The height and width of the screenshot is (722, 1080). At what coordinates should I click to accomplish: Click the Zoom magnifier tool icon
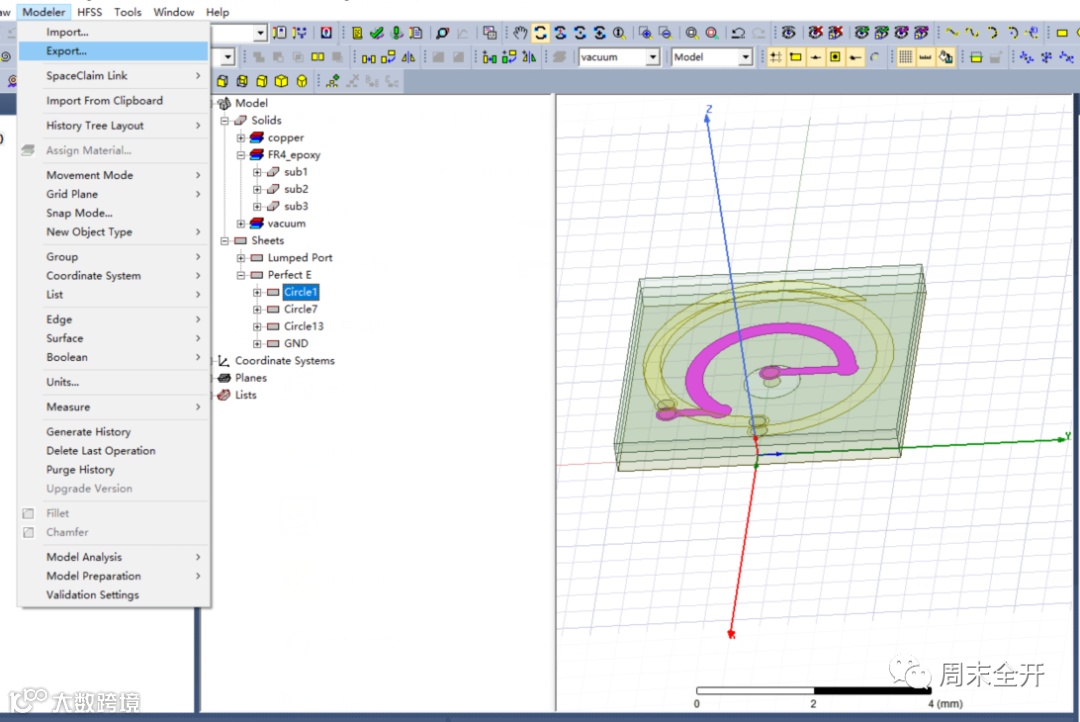pos(619,32)
